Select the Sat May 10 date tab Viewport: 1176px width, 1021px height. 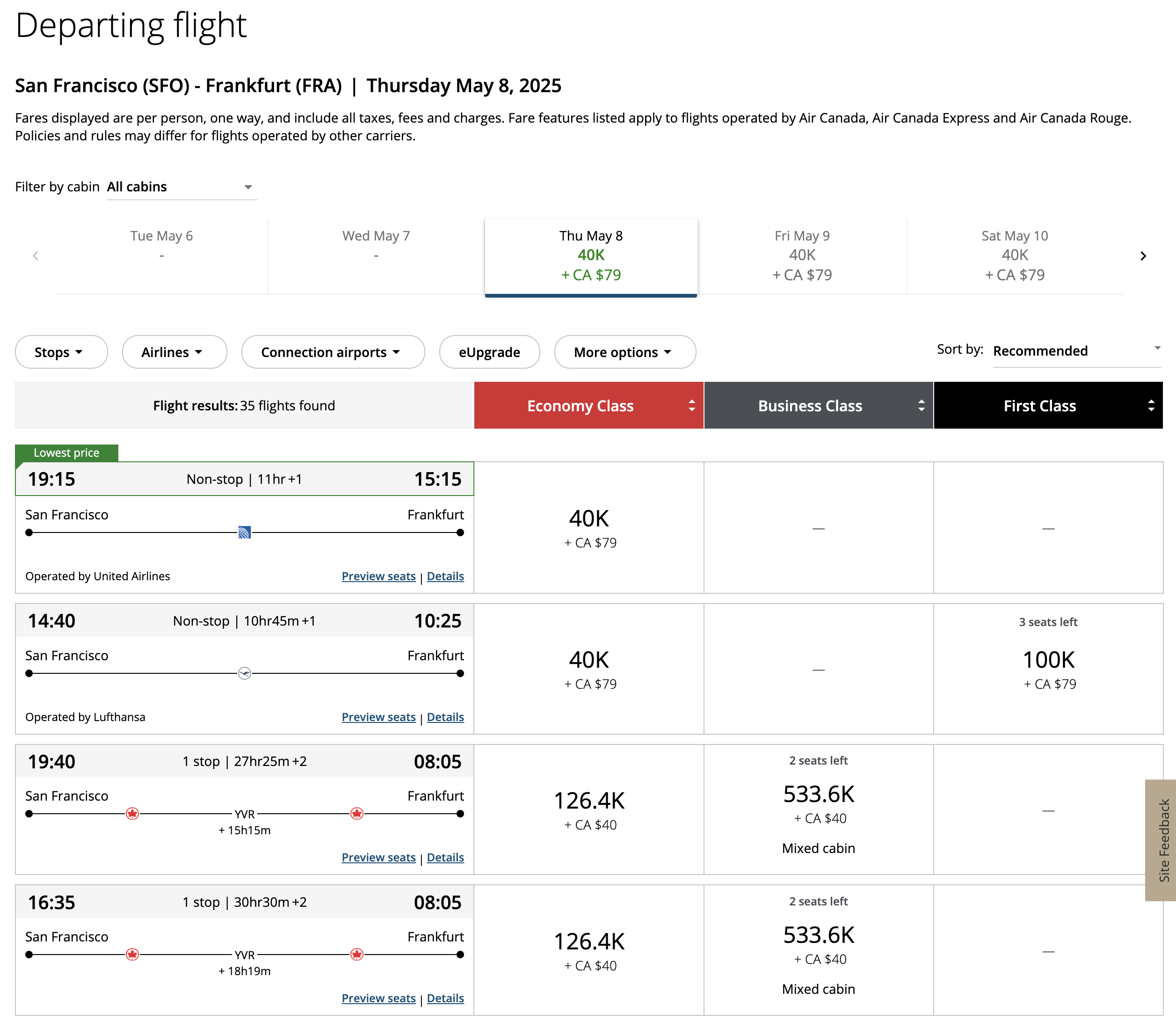1014,256
